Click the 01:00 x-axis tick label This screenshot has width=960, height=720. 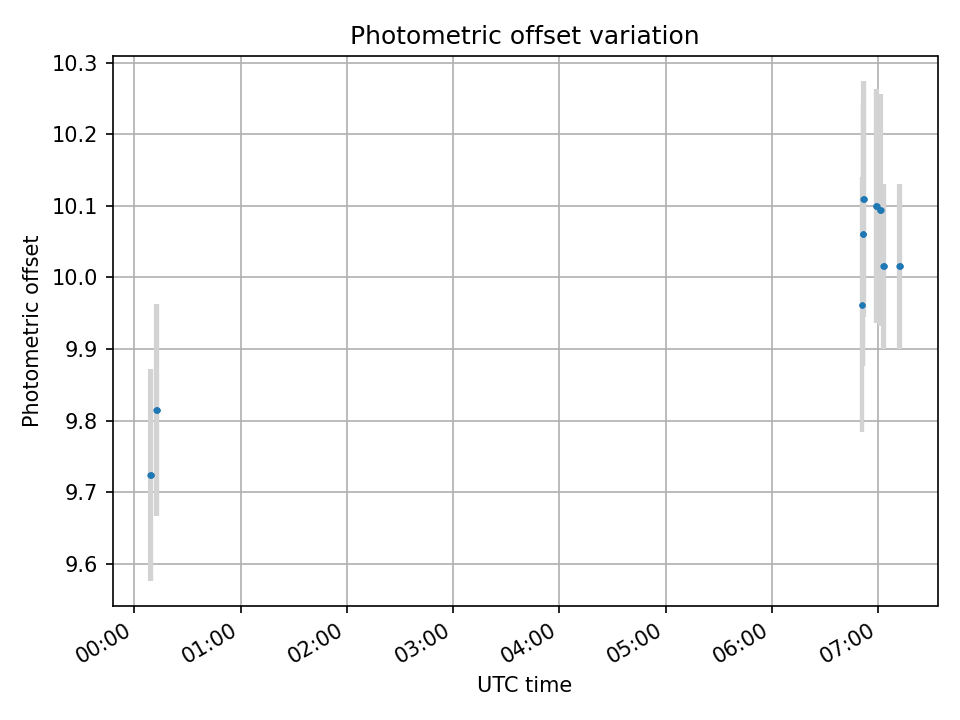click(210, 643)
